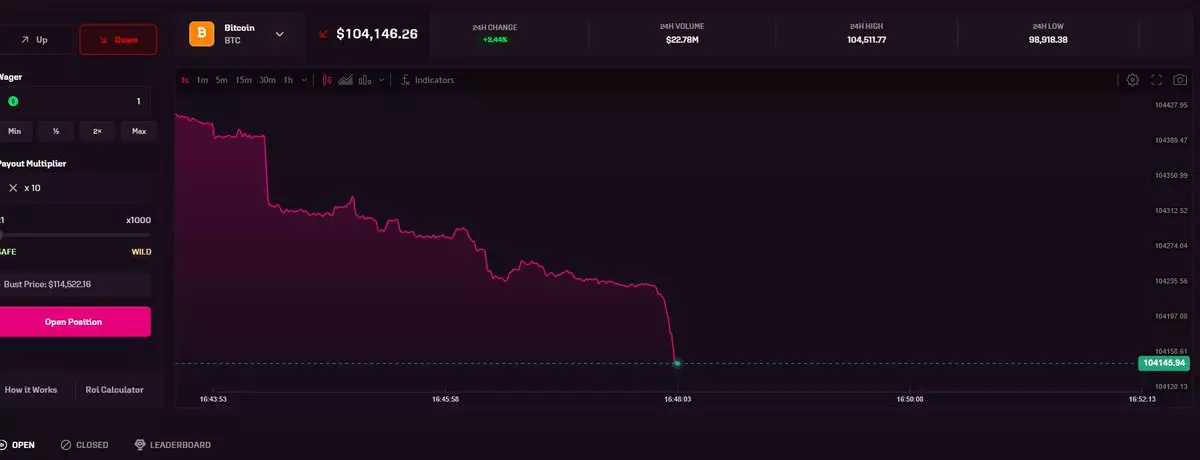The height and width of the screenshot is (460, 1200).
Task: Click the orange Bitcoin logo icon
Action: [202, 34]
